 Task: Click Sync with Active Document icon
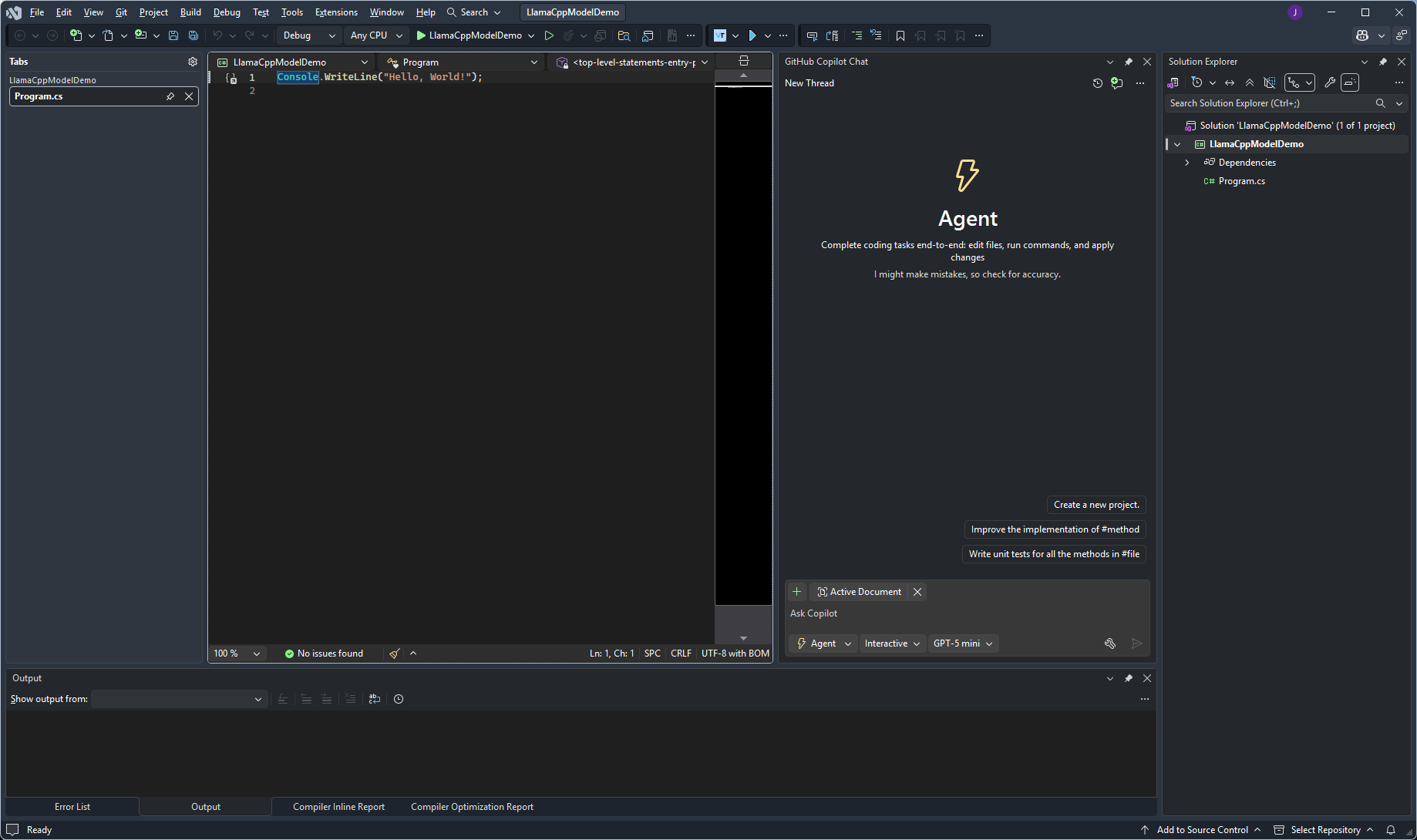click(1230, 82)
